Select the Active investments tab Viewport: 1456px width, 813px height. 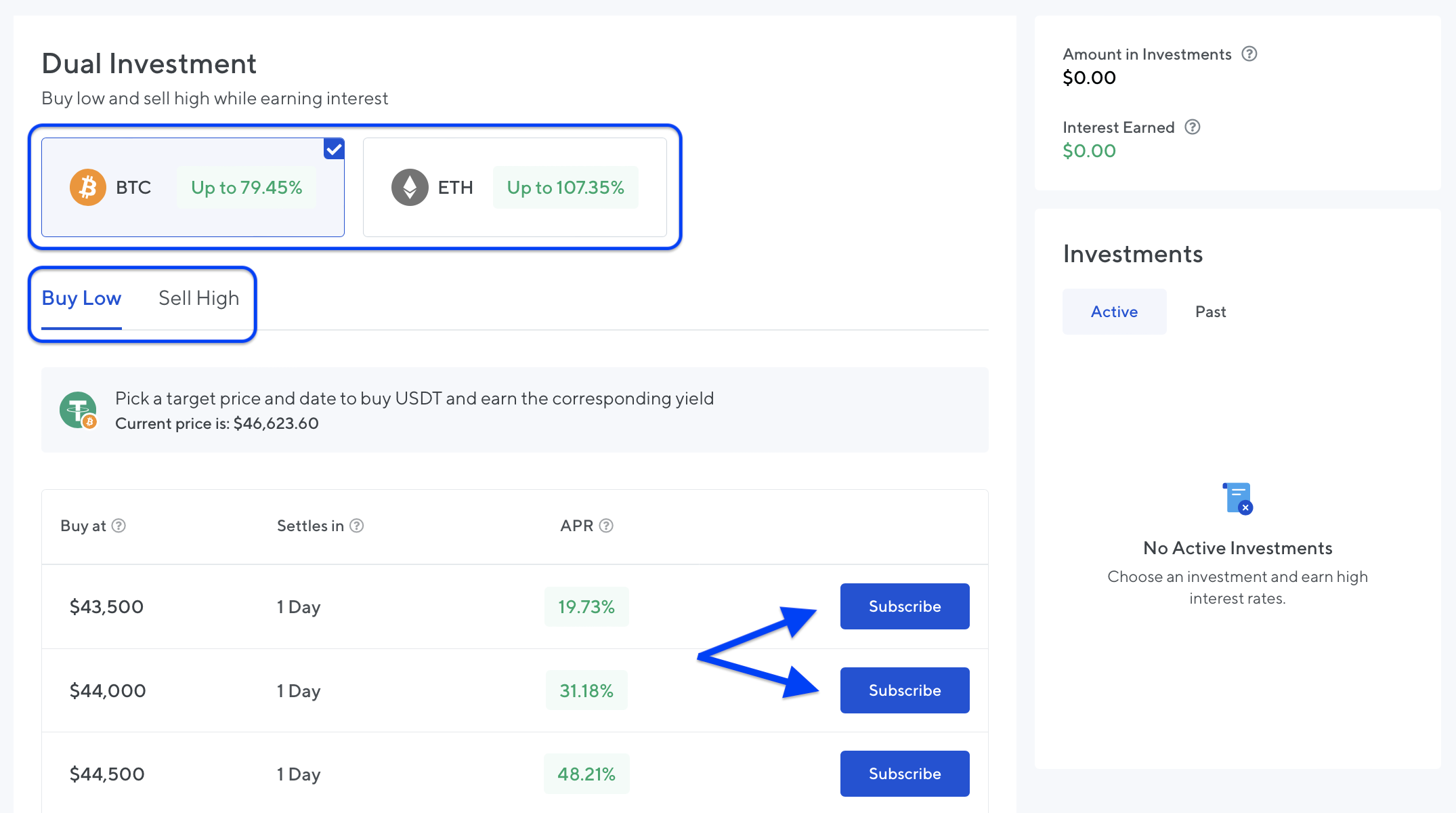1114,311
